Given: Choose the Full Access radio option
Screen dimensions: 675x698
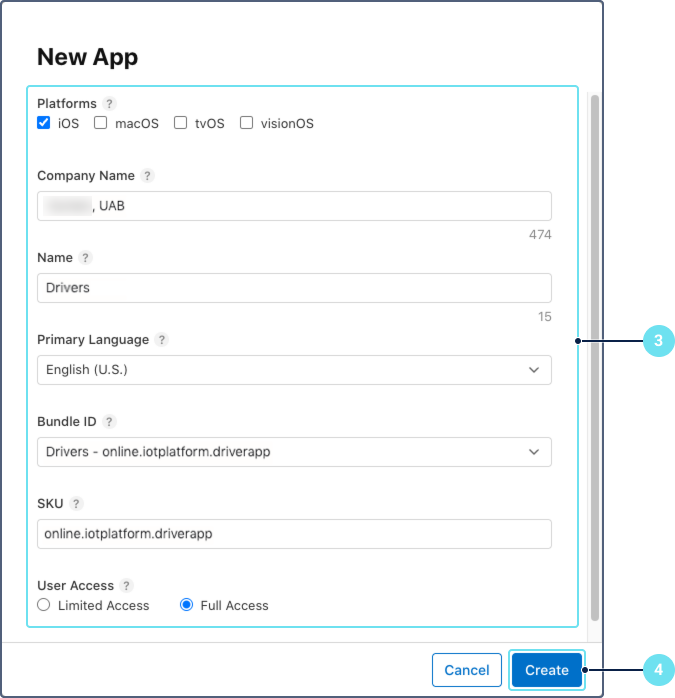Looking at the screenshot, I should click(187, 605).
